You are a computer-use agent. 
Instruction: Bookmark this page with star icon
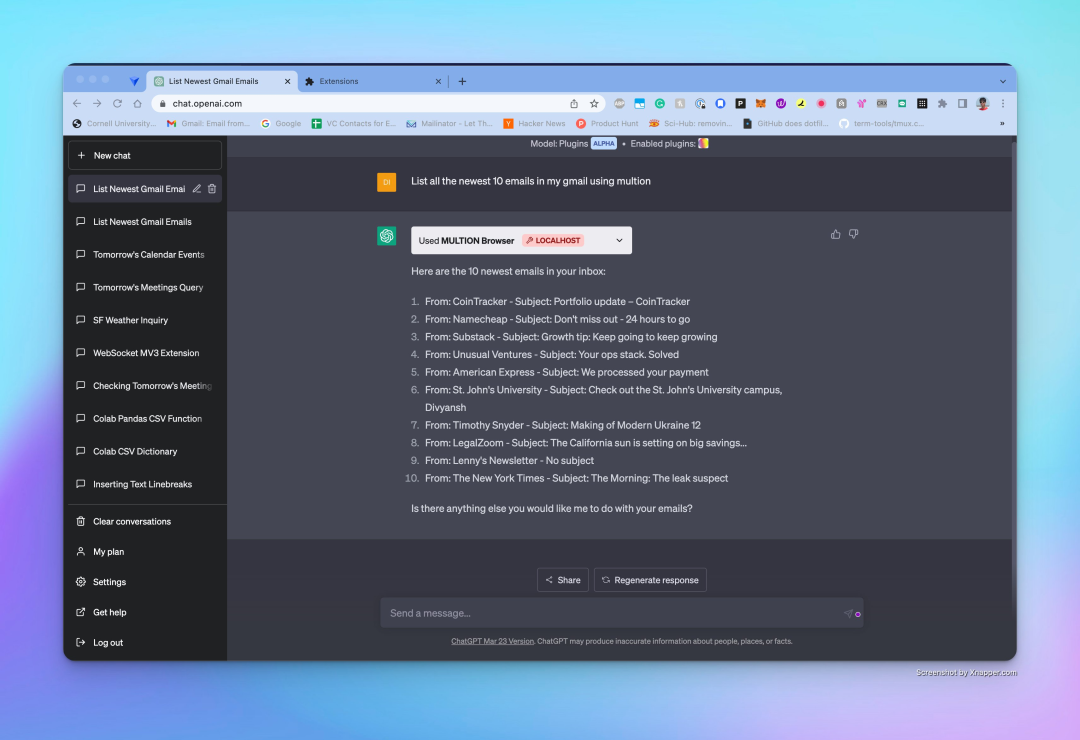click(x=594, y=103)
